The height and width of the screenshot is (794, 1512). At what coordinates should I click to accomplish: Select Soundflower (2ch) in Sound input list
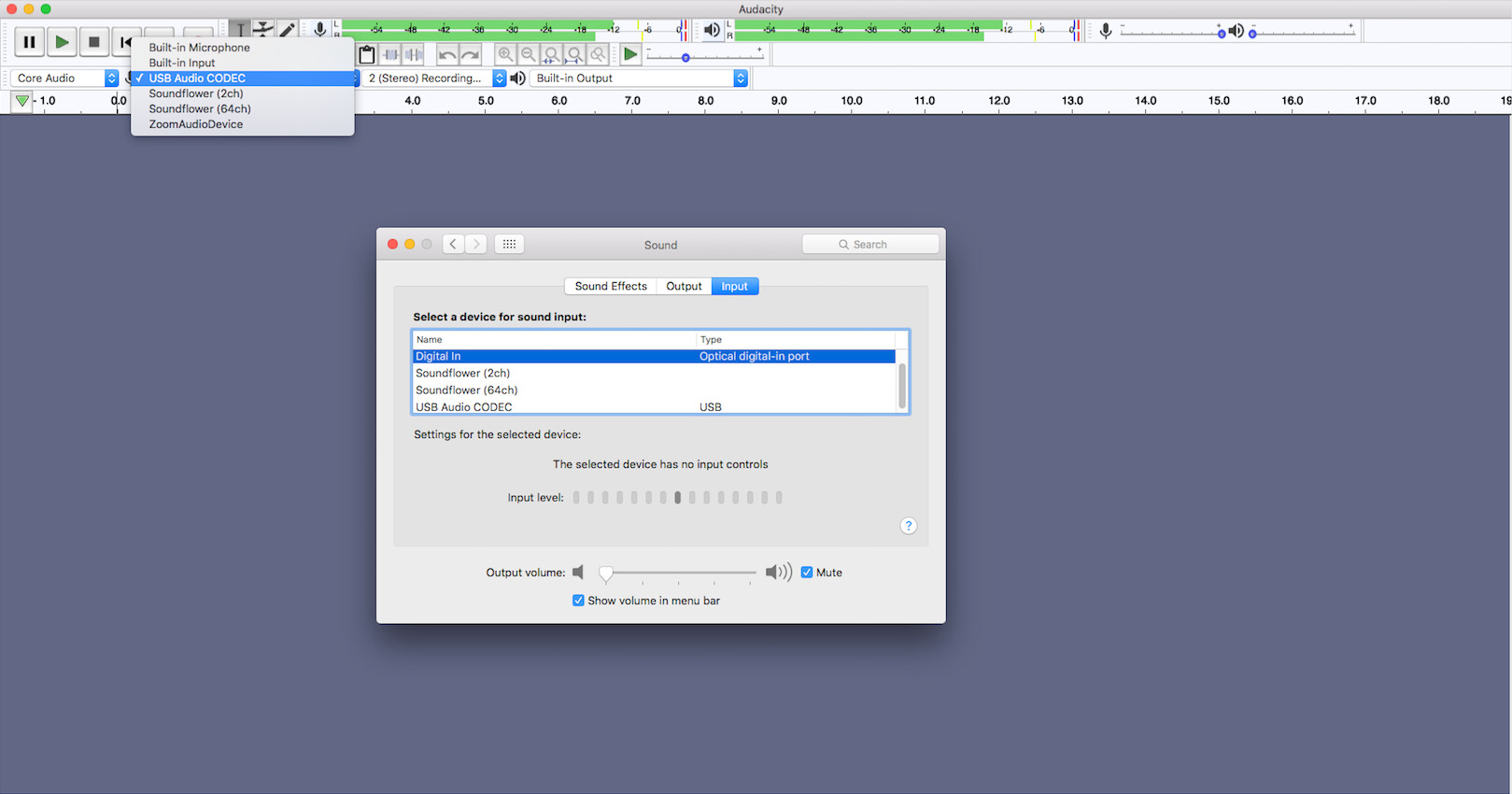654,373
